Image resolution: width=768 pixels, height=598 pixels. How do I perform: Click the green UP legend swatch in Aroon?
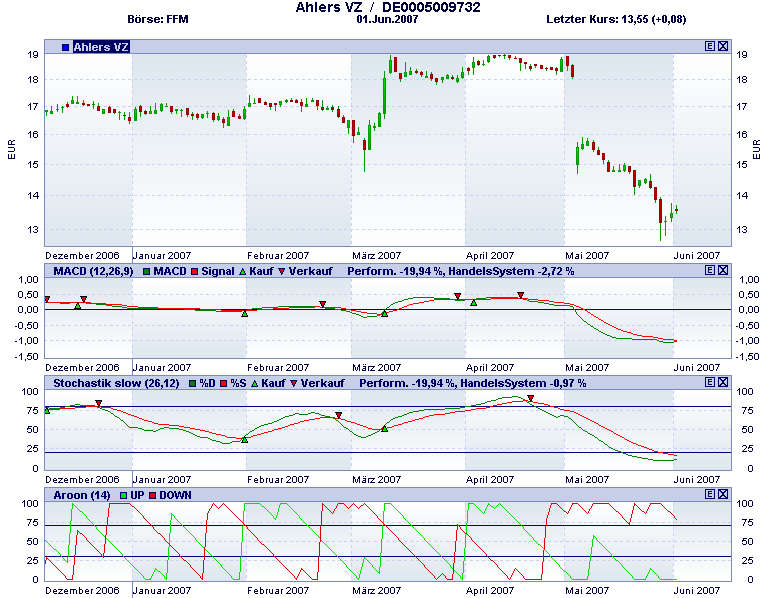coord(124,495)
